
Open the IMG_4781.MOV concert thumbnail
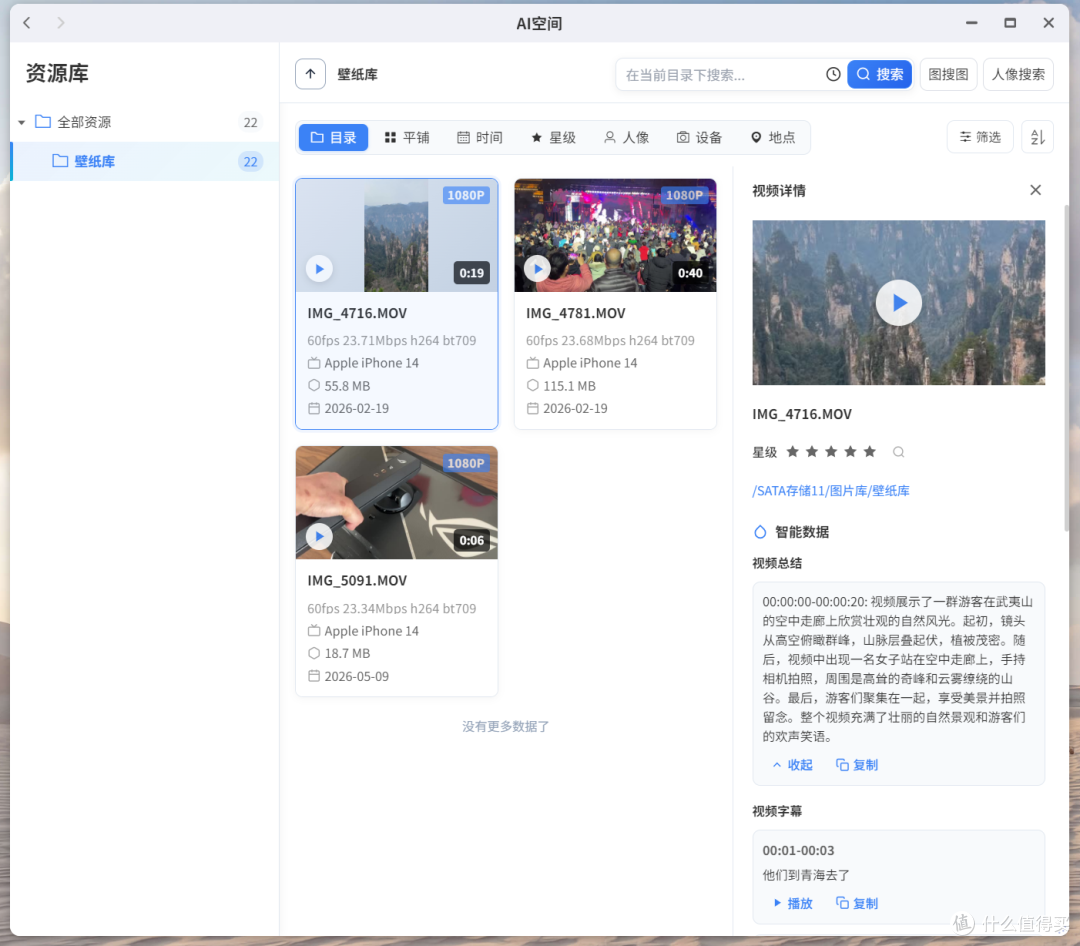(615, 235)
